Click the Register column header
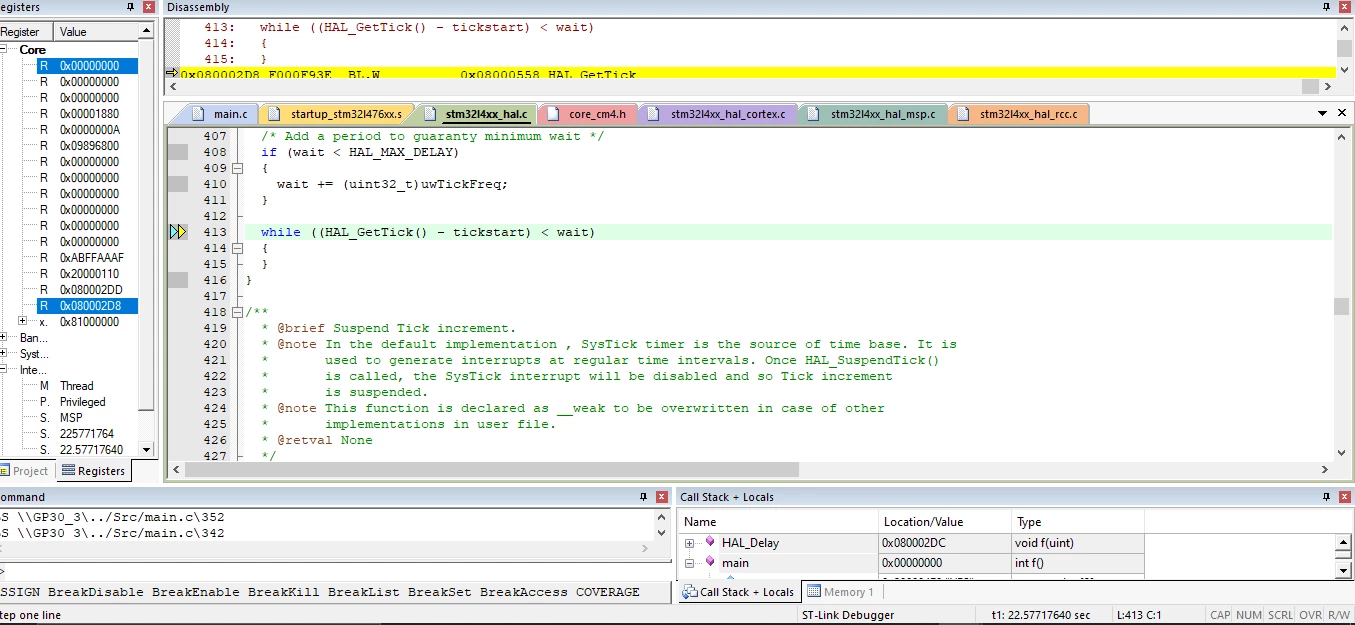 pos(26,32)
